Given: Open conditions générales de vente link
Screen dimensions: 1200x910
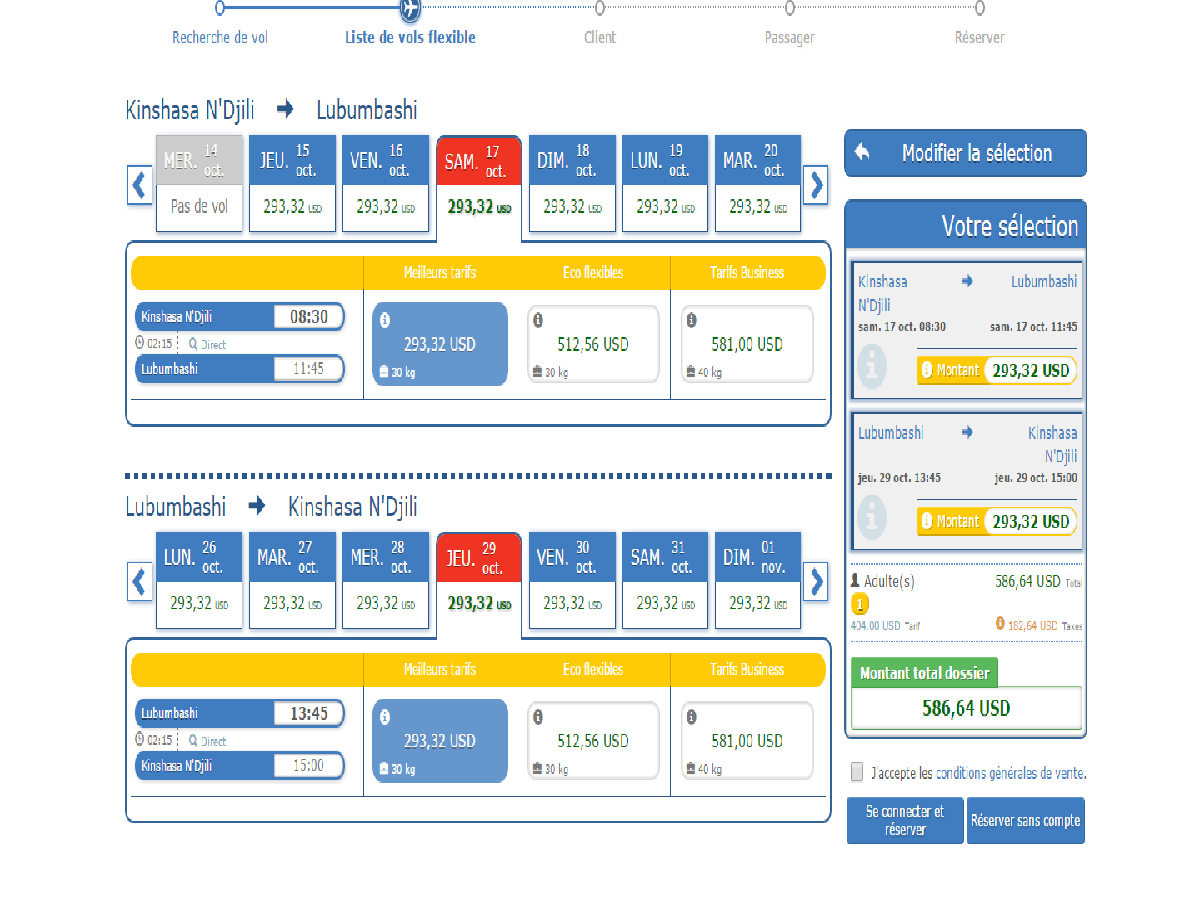Looking at the screenshot, I should [x=1011, y=773].
